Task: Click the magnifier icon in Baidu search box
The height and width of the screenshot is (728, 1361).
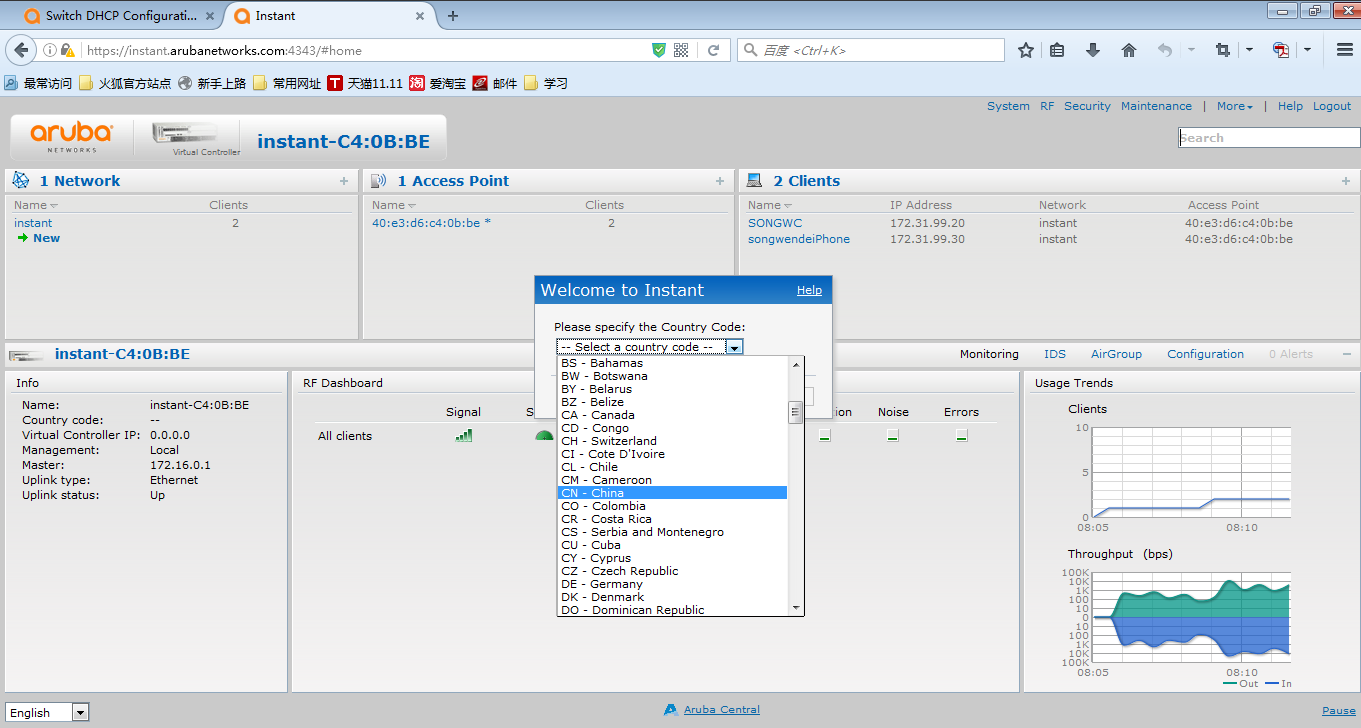Action: (x=750, y=50)
